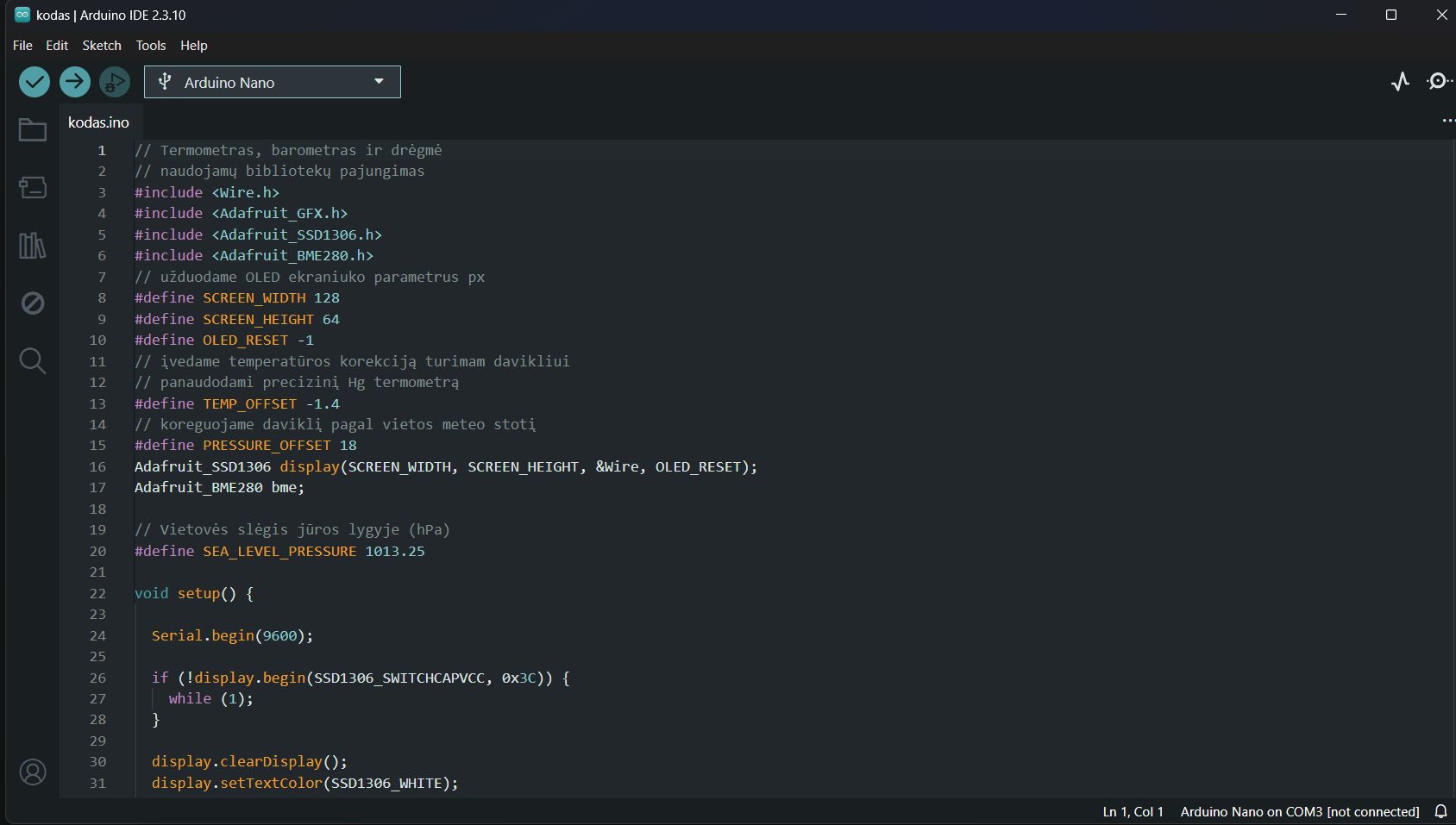Screen dimensions: 1456x825
Task: Open the Search sidebar panel
Action: (x=33, y=360)
